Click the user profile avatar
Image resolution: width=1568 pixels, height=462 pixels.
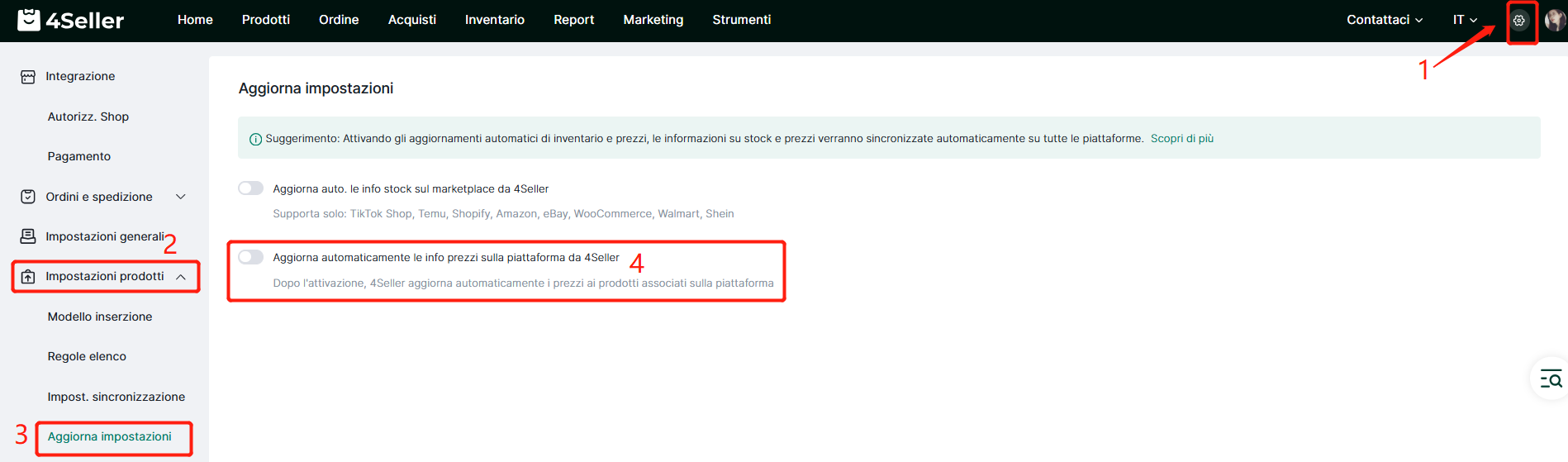point(1555,21)
